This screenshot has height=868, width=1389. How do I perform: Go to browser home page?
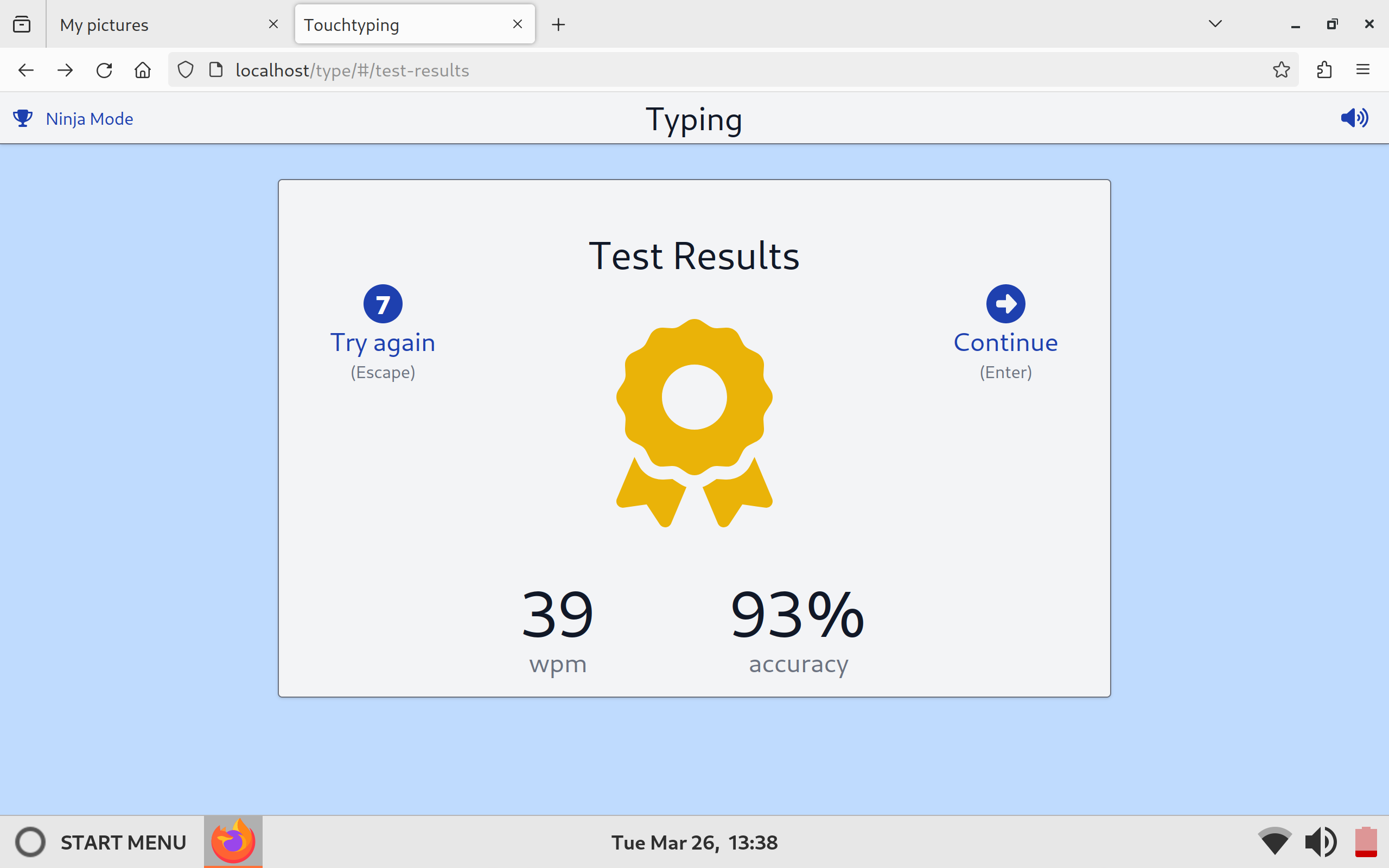142,70
